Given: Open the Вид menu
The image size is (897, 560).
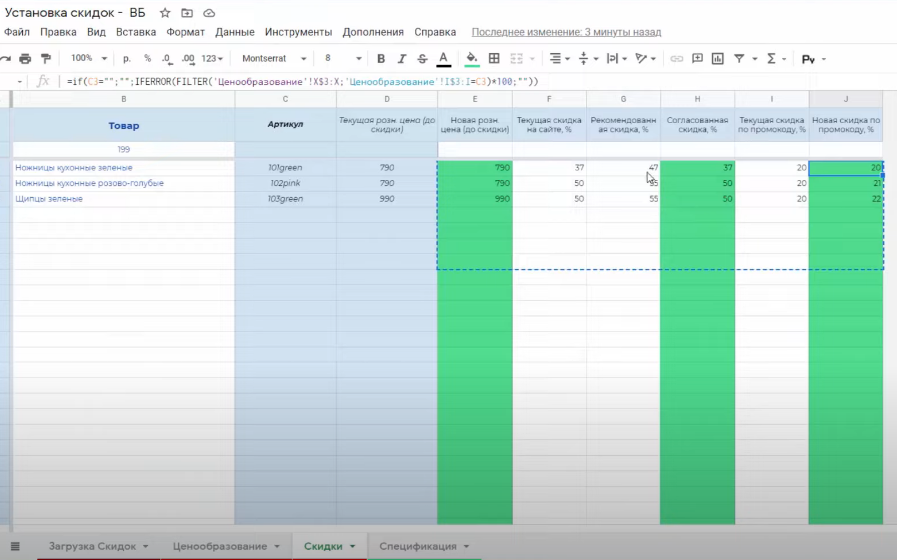Looking at the screenshot, I should [x=96, y=32].
